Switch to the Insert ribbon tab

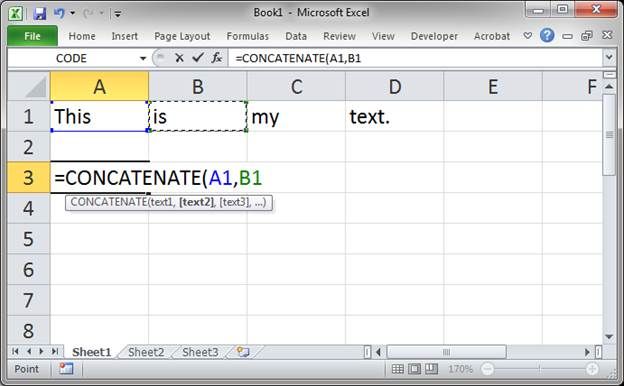click(x=125, y=36)
